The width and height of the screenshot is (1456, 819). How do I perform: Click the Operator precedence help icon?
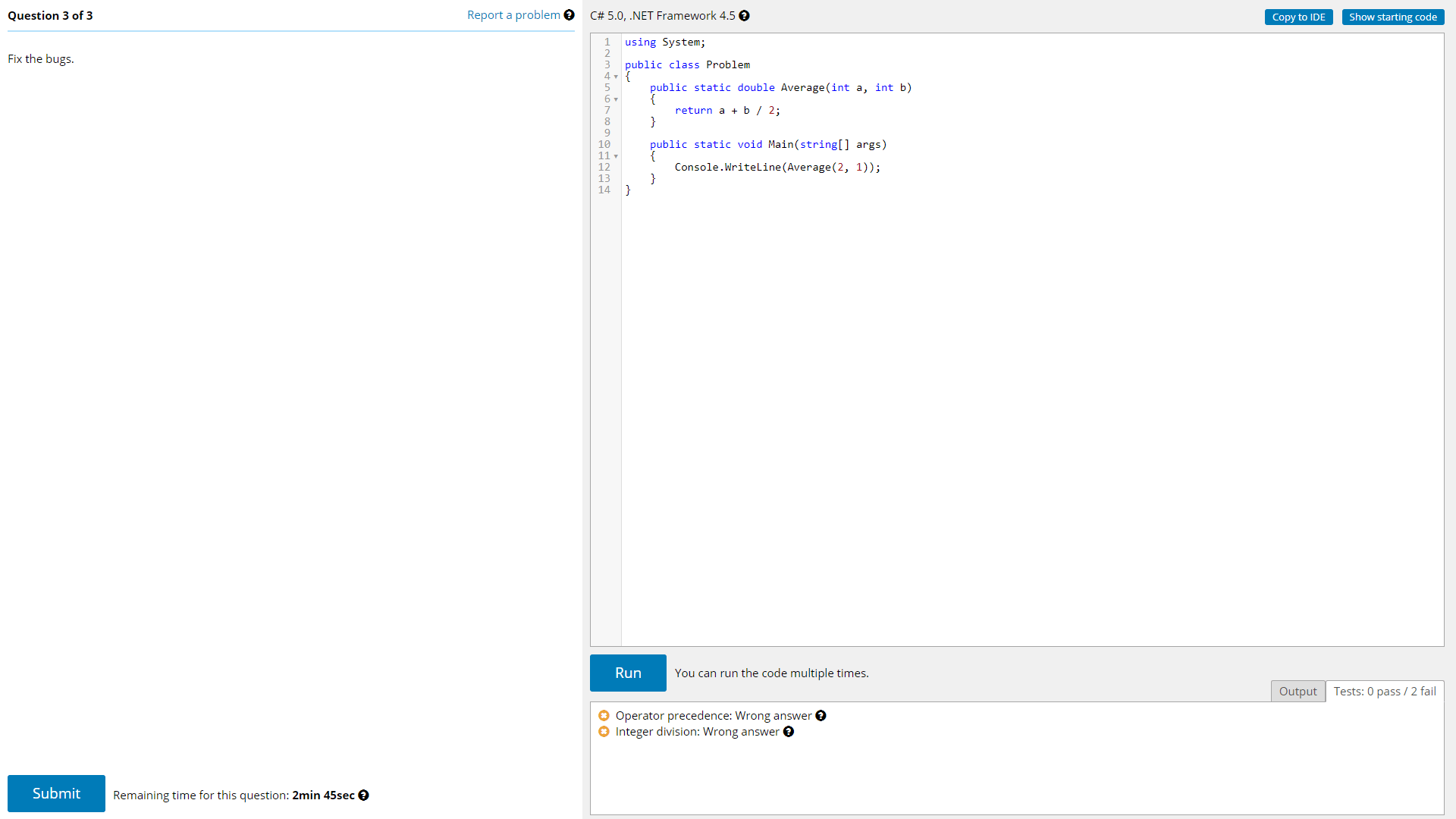[820, 715]
